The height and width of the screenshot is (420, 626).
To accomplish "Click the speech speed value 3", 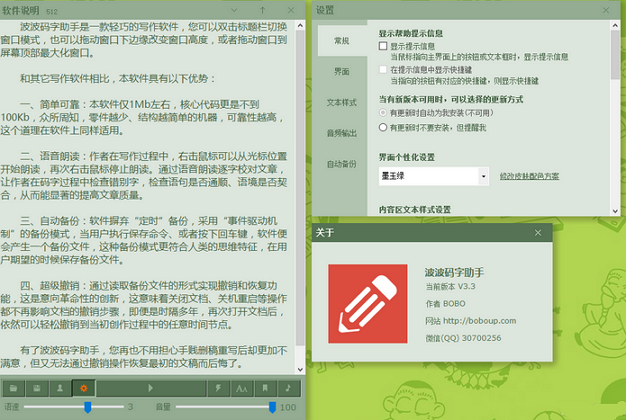I will pos(130,407).
